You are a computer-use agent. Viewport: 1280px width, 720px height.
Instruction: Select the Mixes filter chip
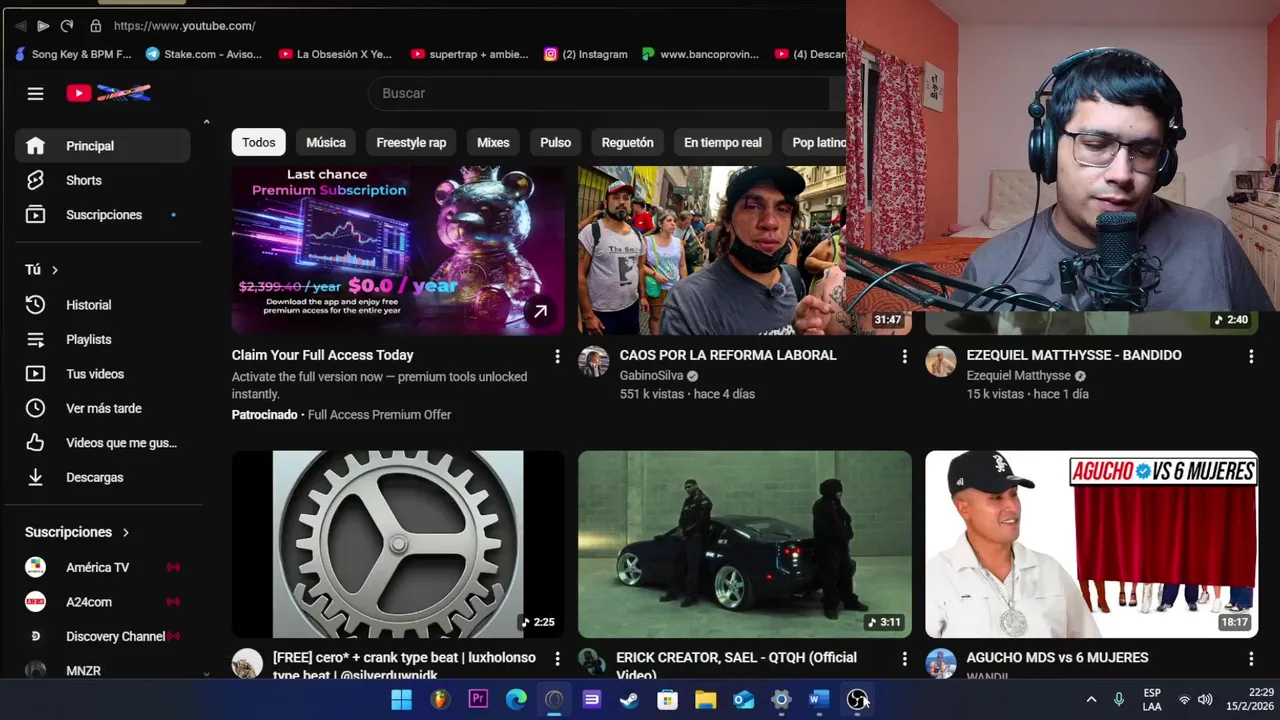[x=493, y=143]
